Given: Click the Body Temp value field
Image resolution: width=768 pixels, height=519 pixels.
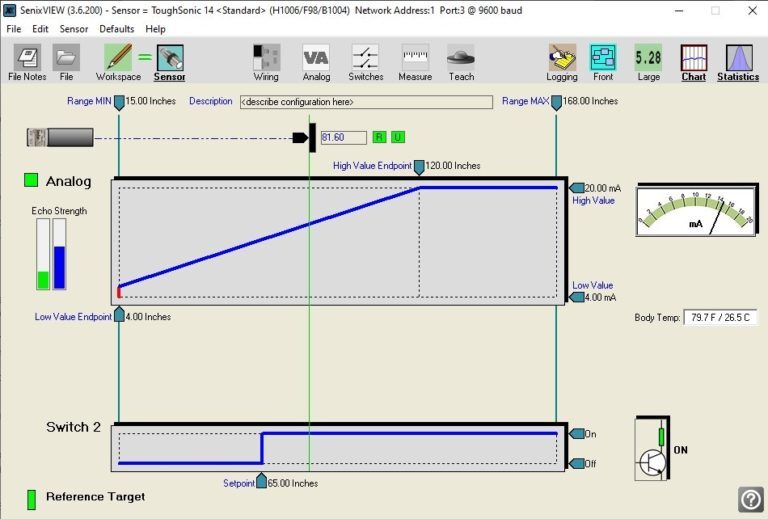Looking at the screenshot, I should click(x=720, y=317).
